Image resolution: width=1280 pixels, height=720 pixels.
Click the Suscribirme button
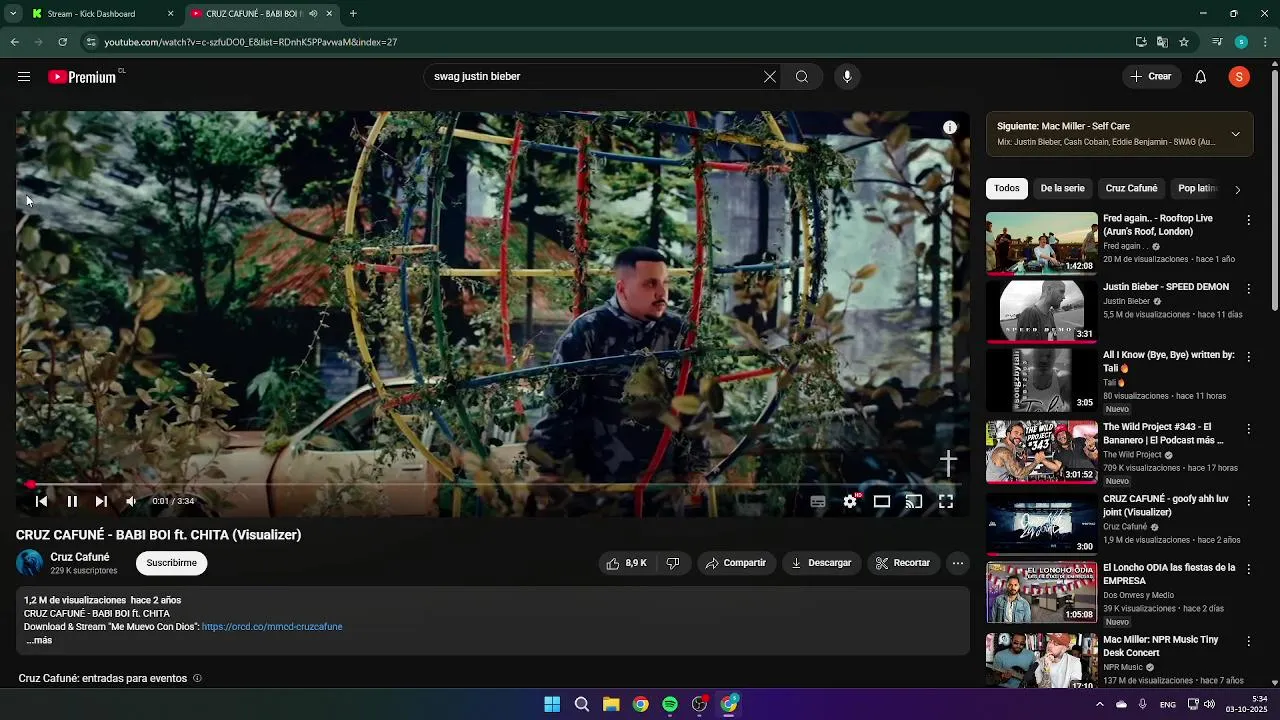[172, 563]
